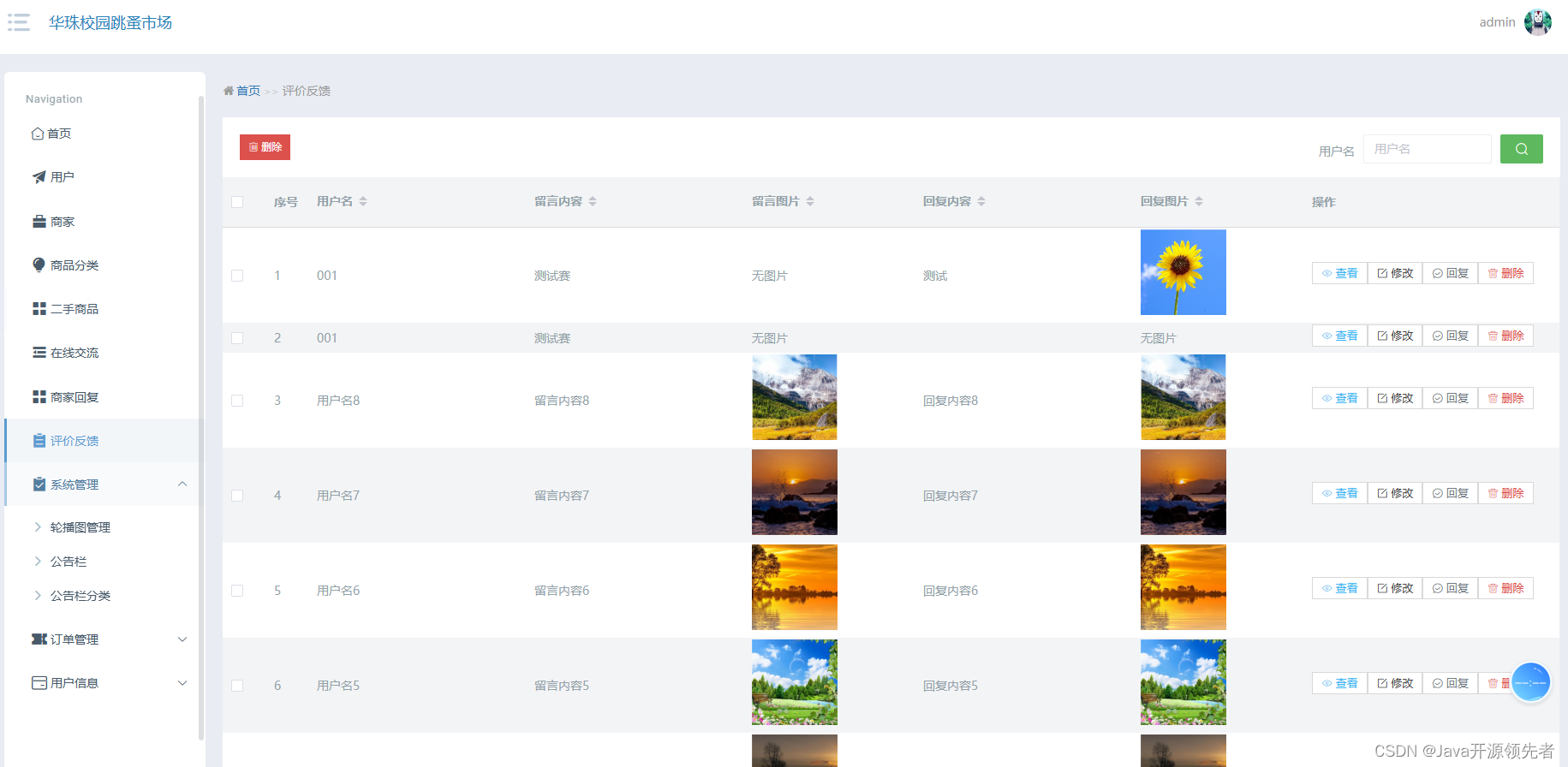Open 用户名6 golden lake message thumbnail
The image size is (1568, 767).
click(x=795, y=587)
